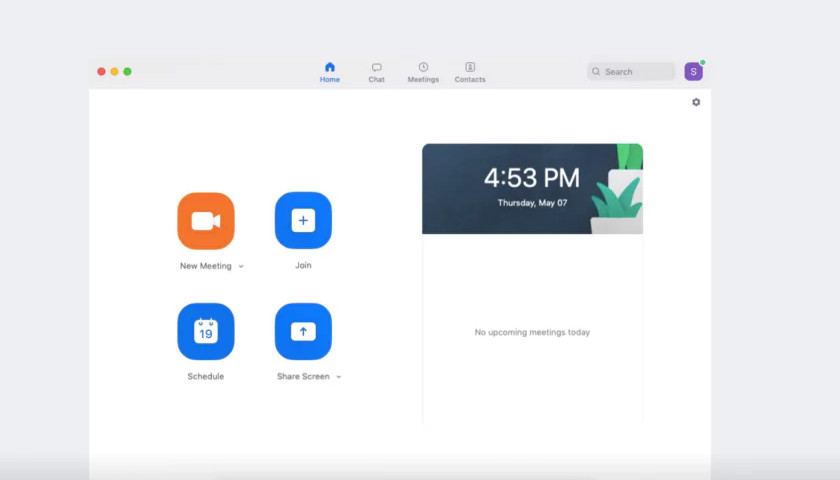Switch to the Chat tab
Viewport: 840px width, 480px height.
point(377,72)
